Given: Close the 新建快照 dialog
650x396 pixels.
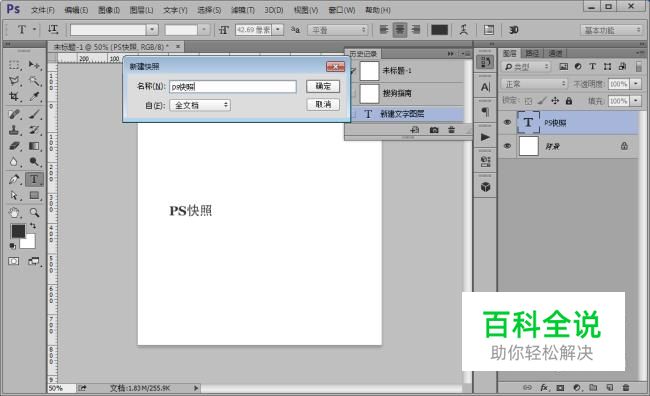Looking at the screenshot, I should point(335,67).
